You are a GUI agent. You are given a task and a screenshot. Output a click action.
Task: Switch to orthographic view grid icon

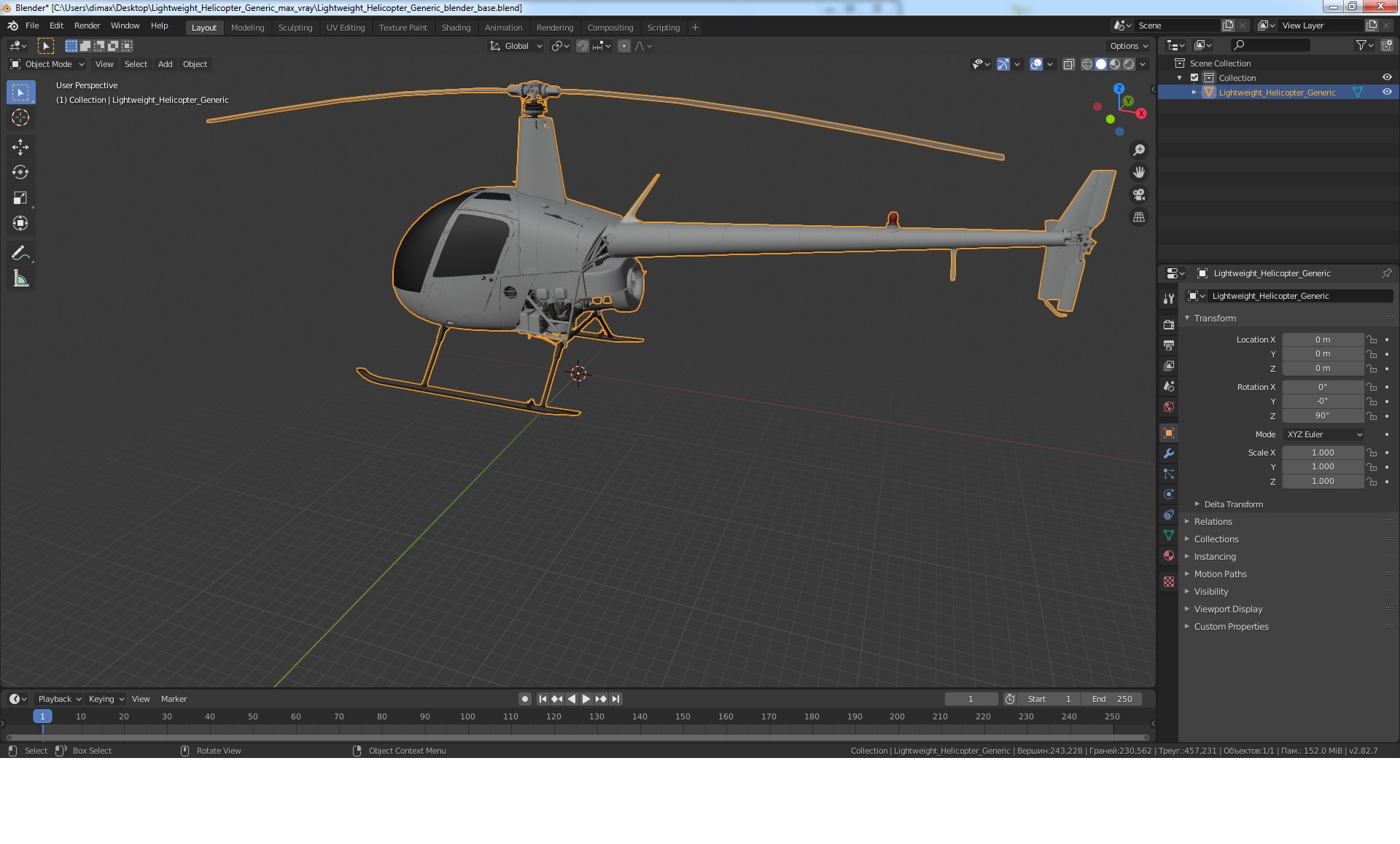(x=1138, y=217)
